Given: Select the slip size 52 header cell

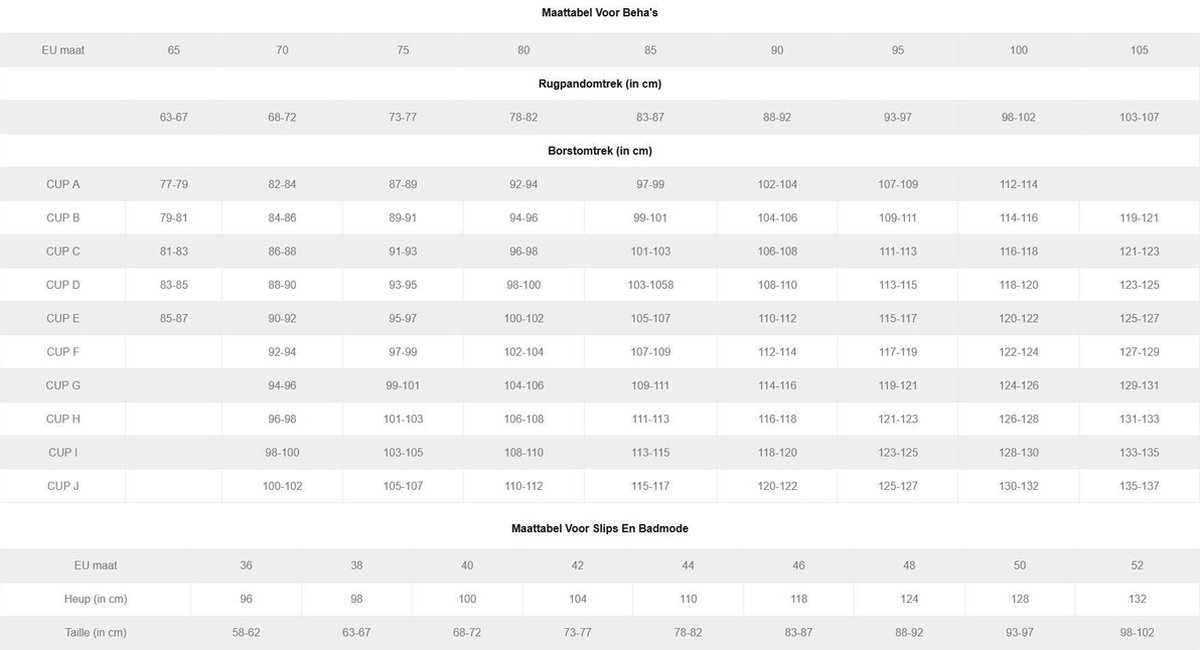Looking at the screenshot, I should tap(1137, 565).
